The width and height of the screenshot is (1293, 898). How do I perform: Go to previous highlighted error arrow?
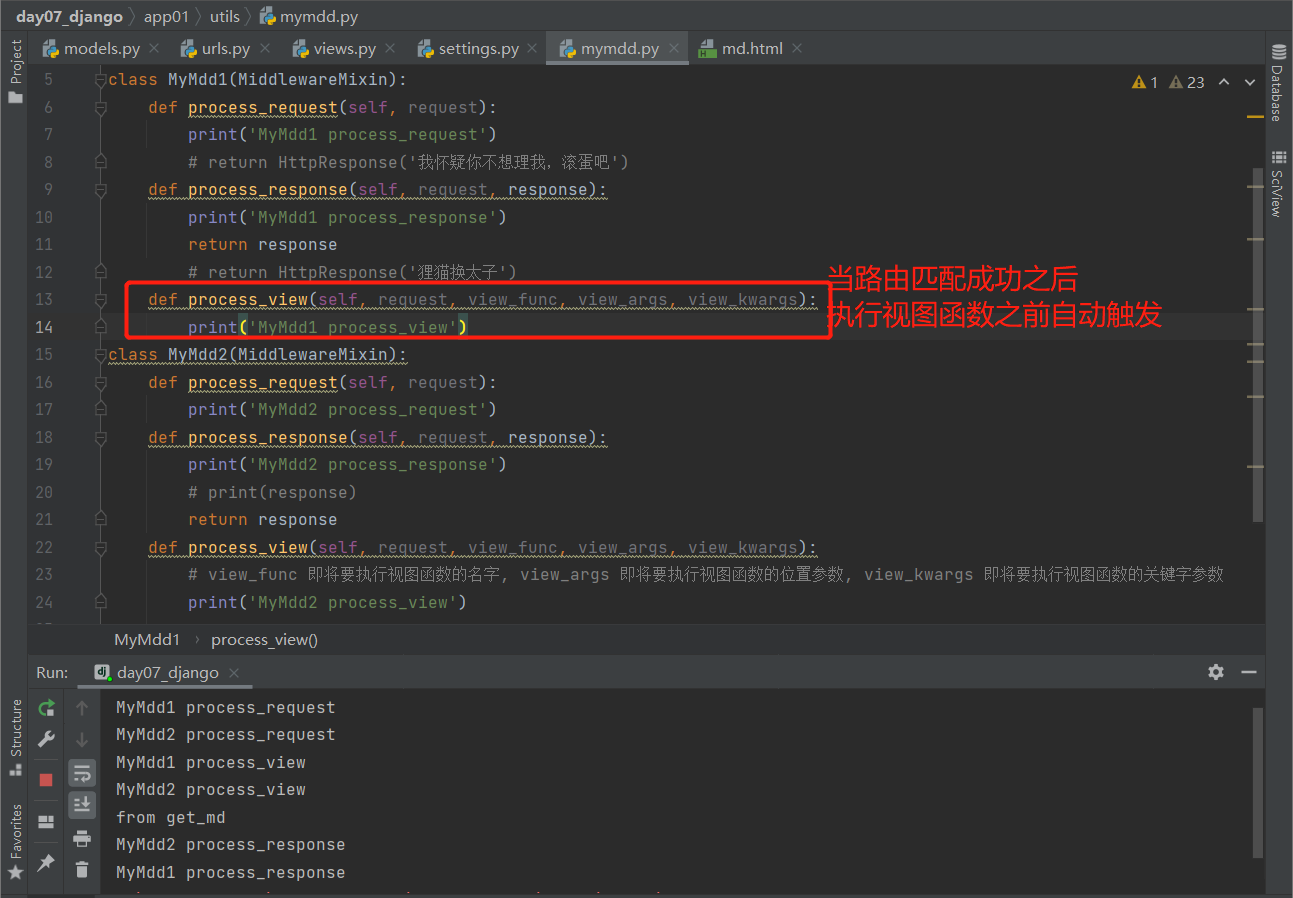click(x=1224, y=82)
